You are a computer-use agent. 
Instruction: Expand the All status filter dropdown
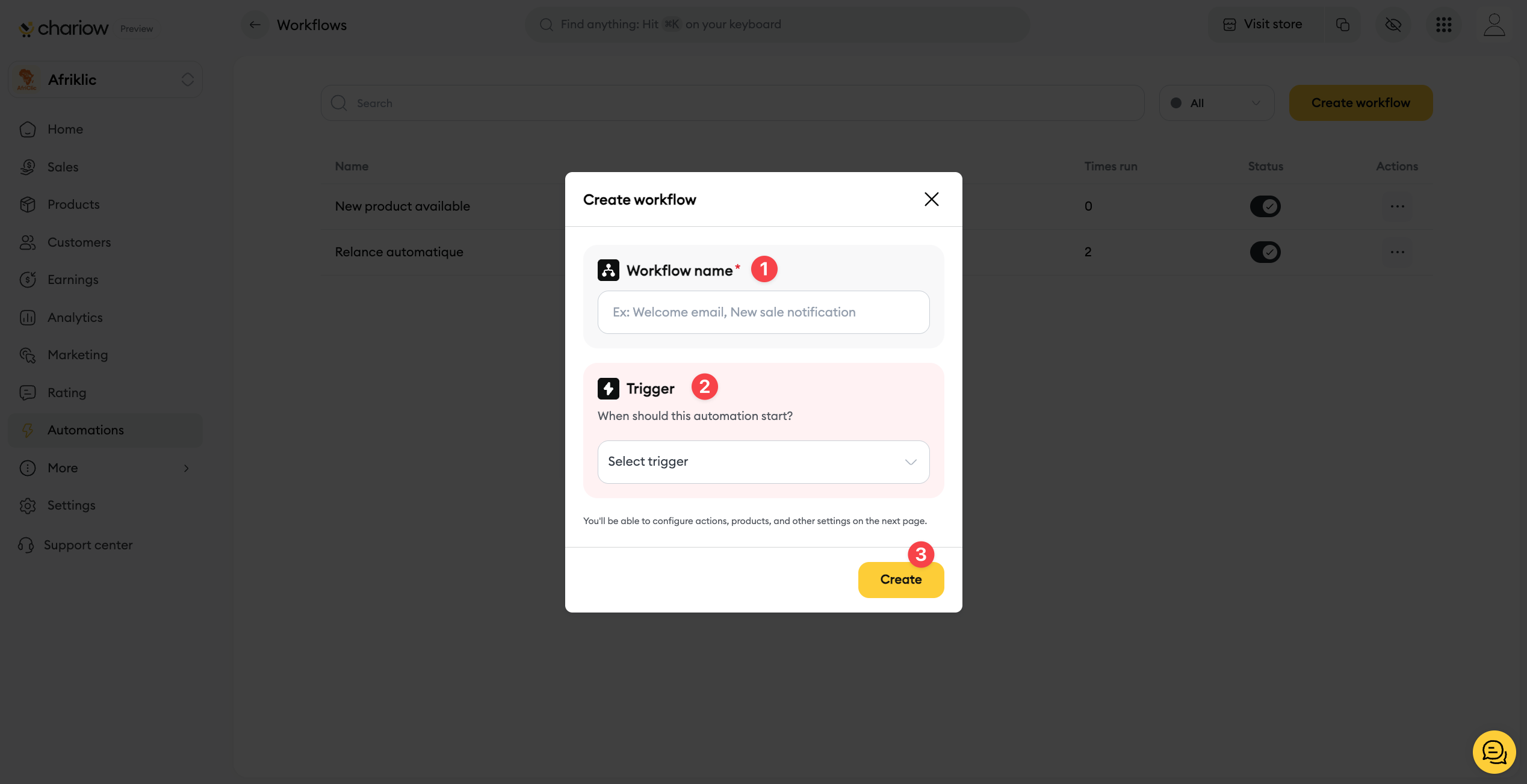1216,103
